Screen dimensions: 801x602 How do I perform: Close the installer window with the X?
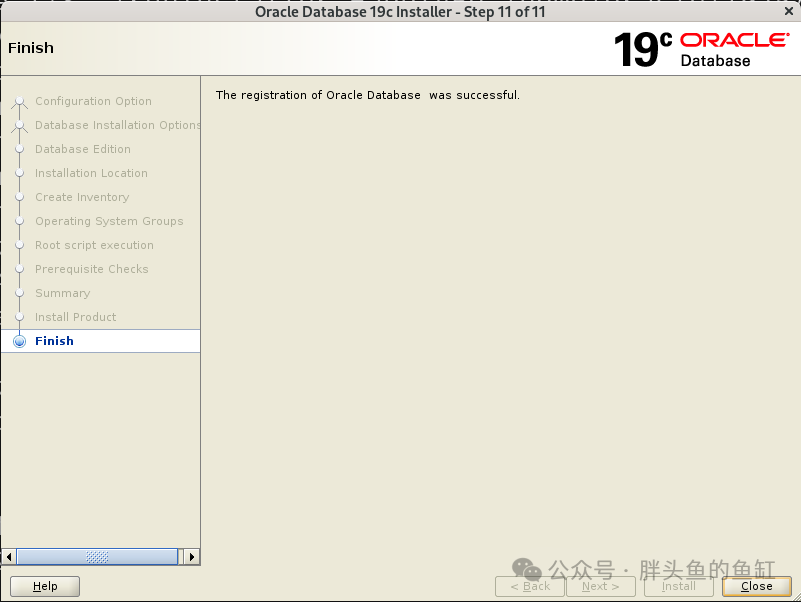(x=789, y=11)
